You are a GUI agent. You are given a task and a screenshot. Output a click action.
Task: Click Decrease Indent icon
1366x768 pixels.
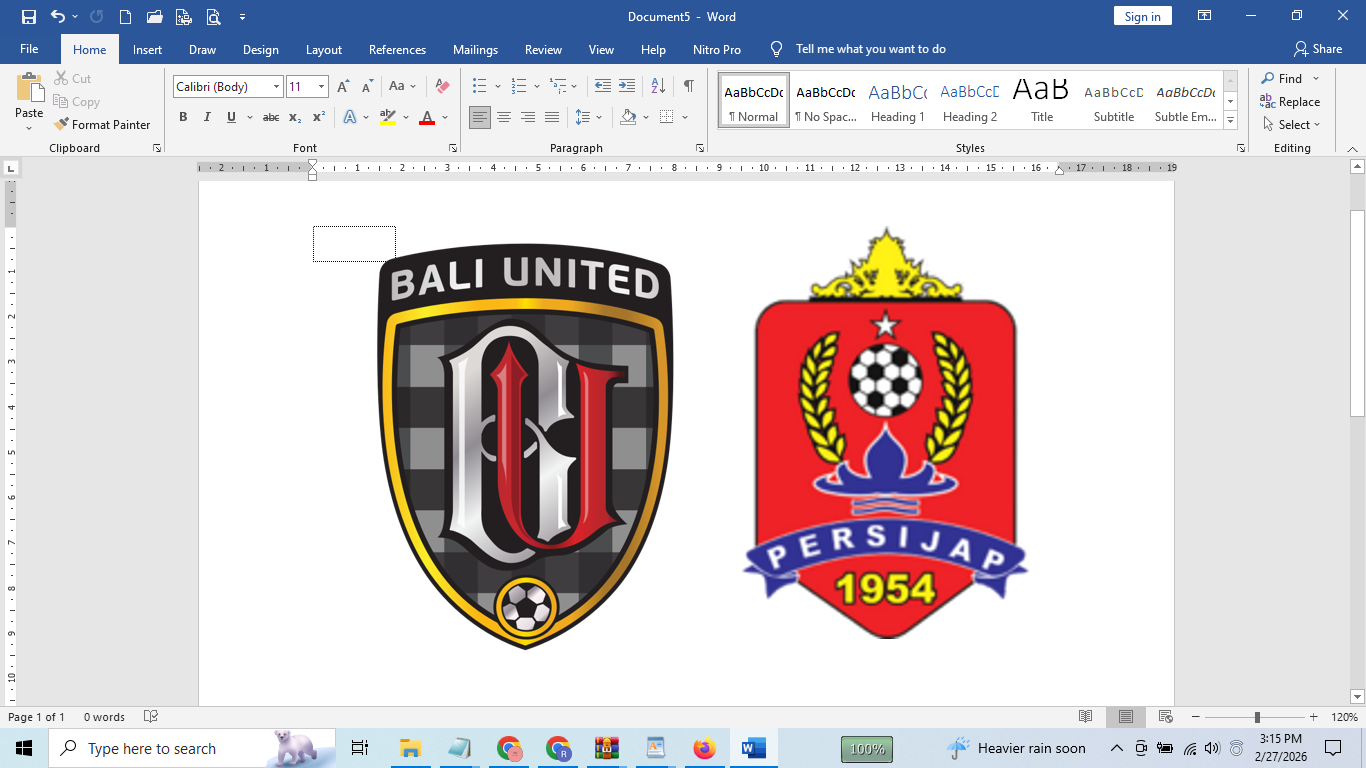(x=602, y=87)
